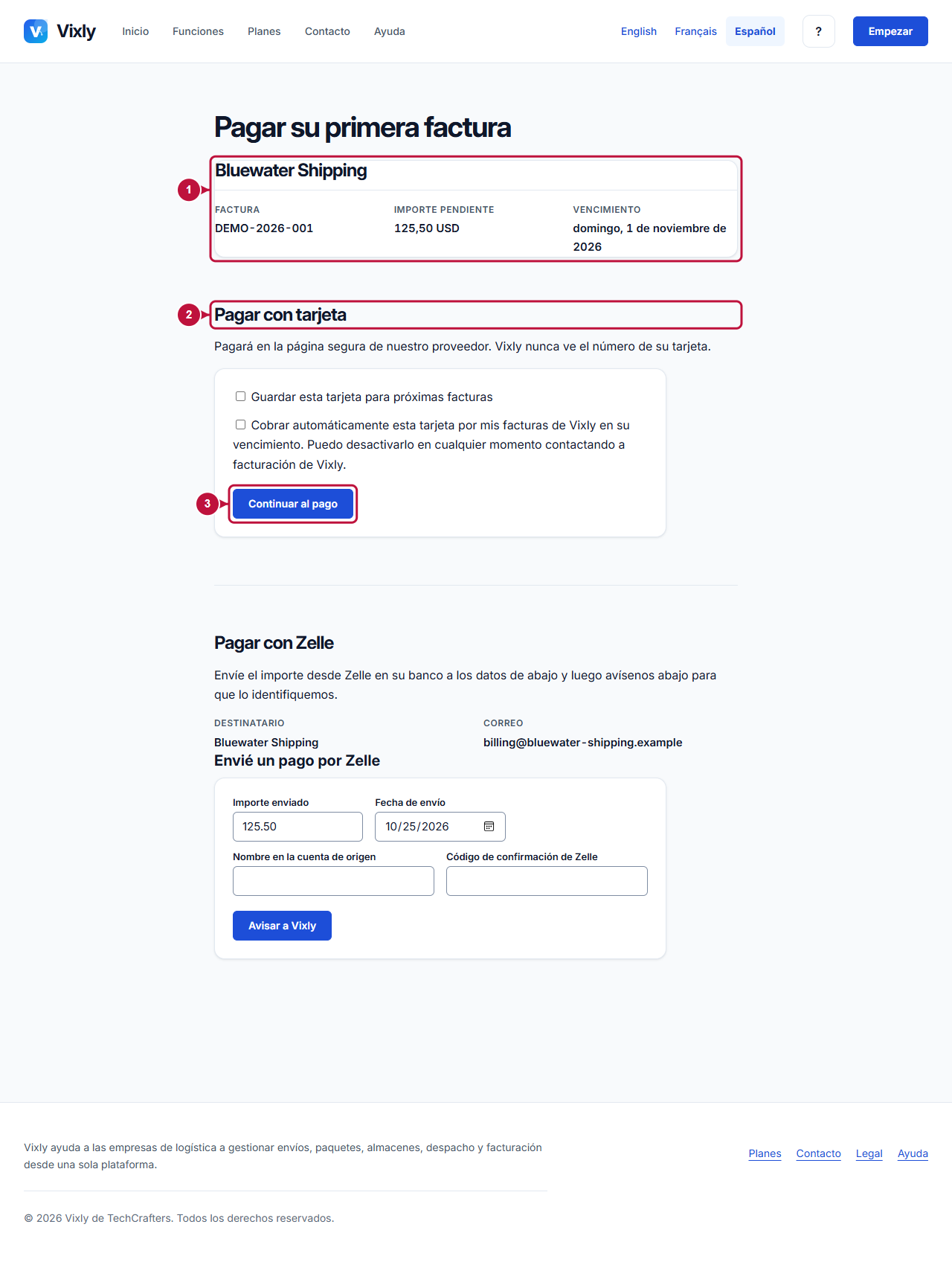This screenshot has height=1262, width=952.
Task: Switch language to Français
Action: (695, 31)
